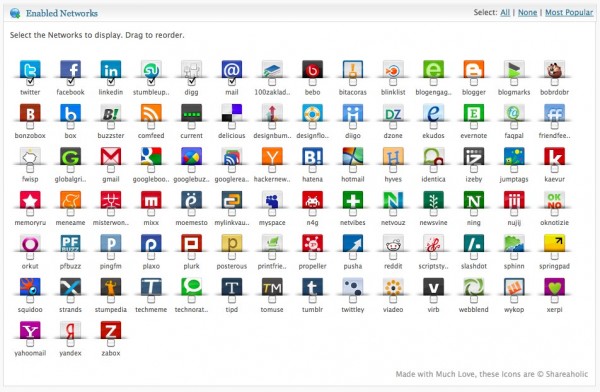Viewport: 600px width, 392px height.
Task: Enable the wykop checkbox
Action: point(514,299)
